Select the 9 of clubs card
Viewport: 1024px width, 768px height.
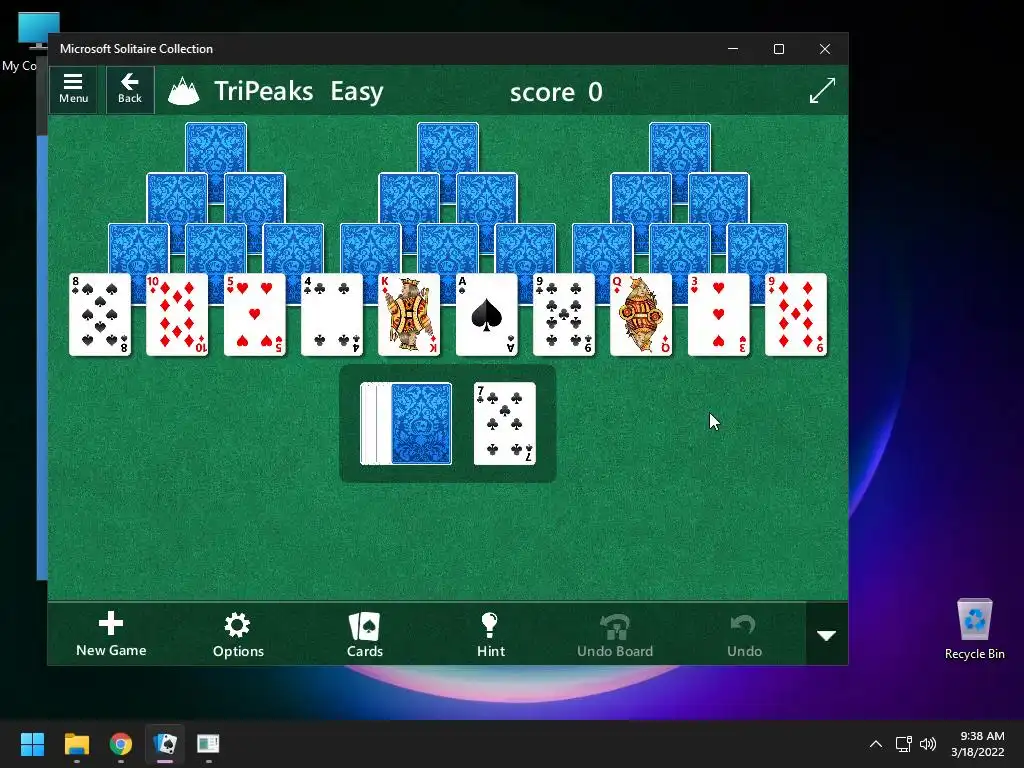pyautogui.click(x=564, y=315)
